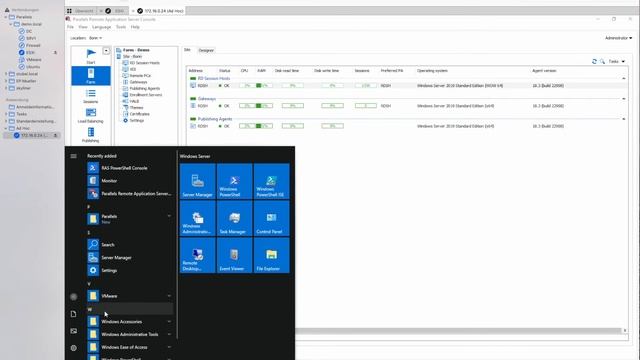Select the ESXi connection in left sidebar
640x360 pixels.
pyautogui.click(x=30, y=52)
